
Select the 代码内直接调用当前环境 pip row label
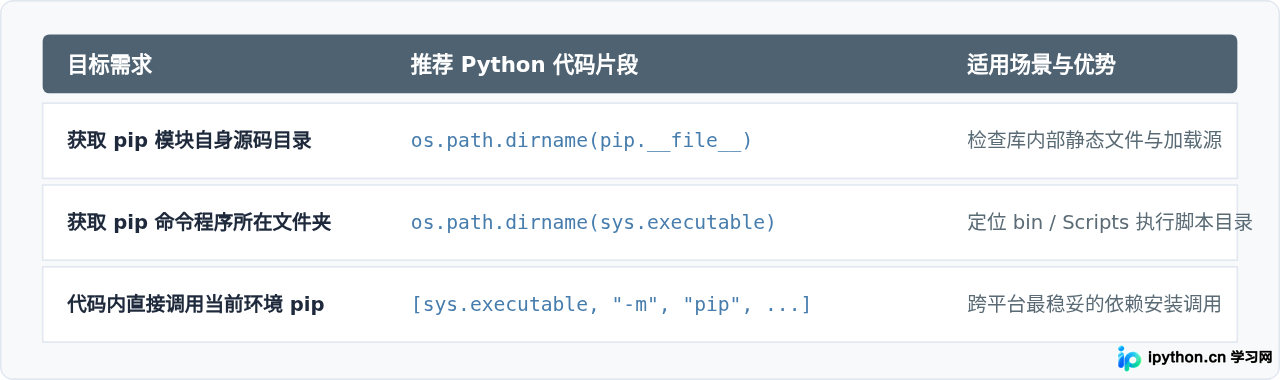click(x=196, y=305)
